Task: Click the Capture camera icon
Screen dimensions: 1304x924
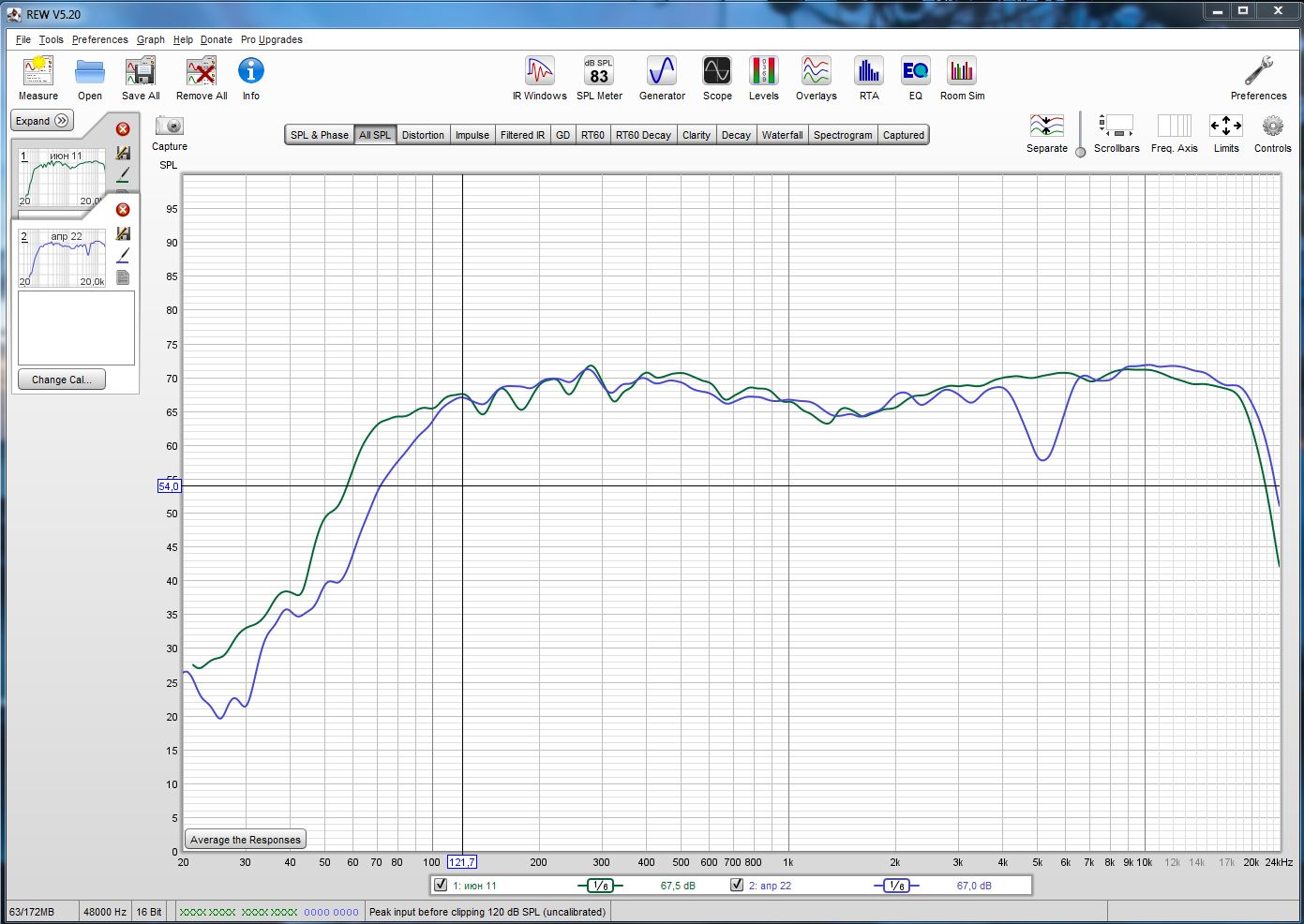Action: (x=170, y=127)
